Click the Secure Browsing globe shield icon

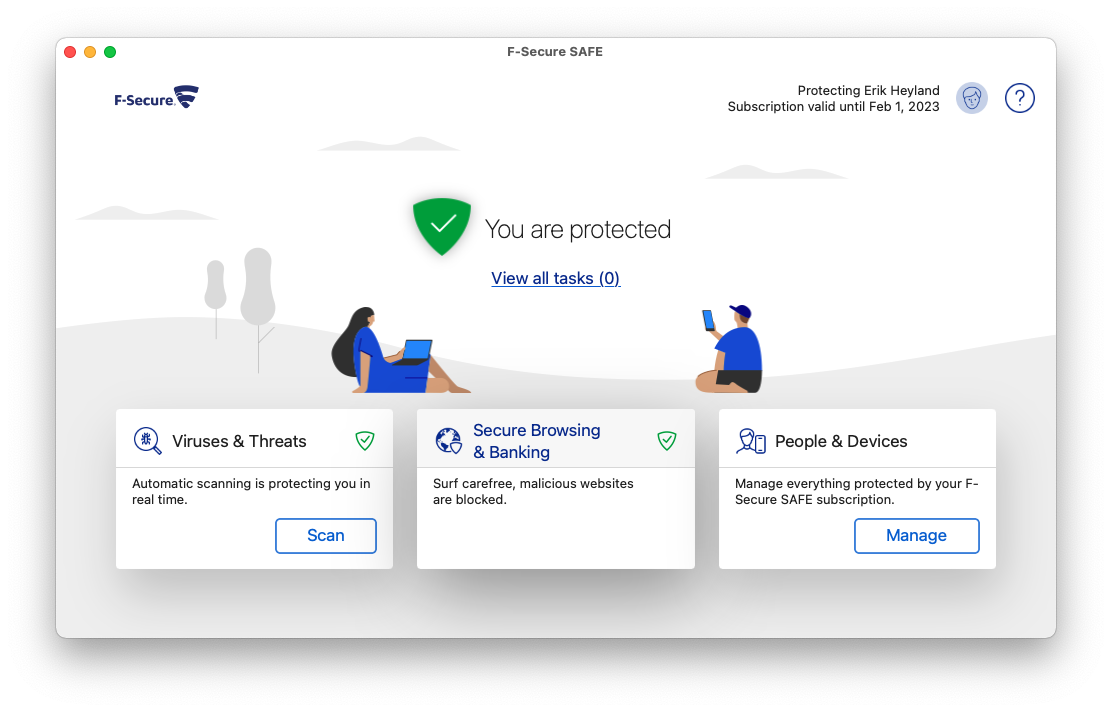point(449,441)
